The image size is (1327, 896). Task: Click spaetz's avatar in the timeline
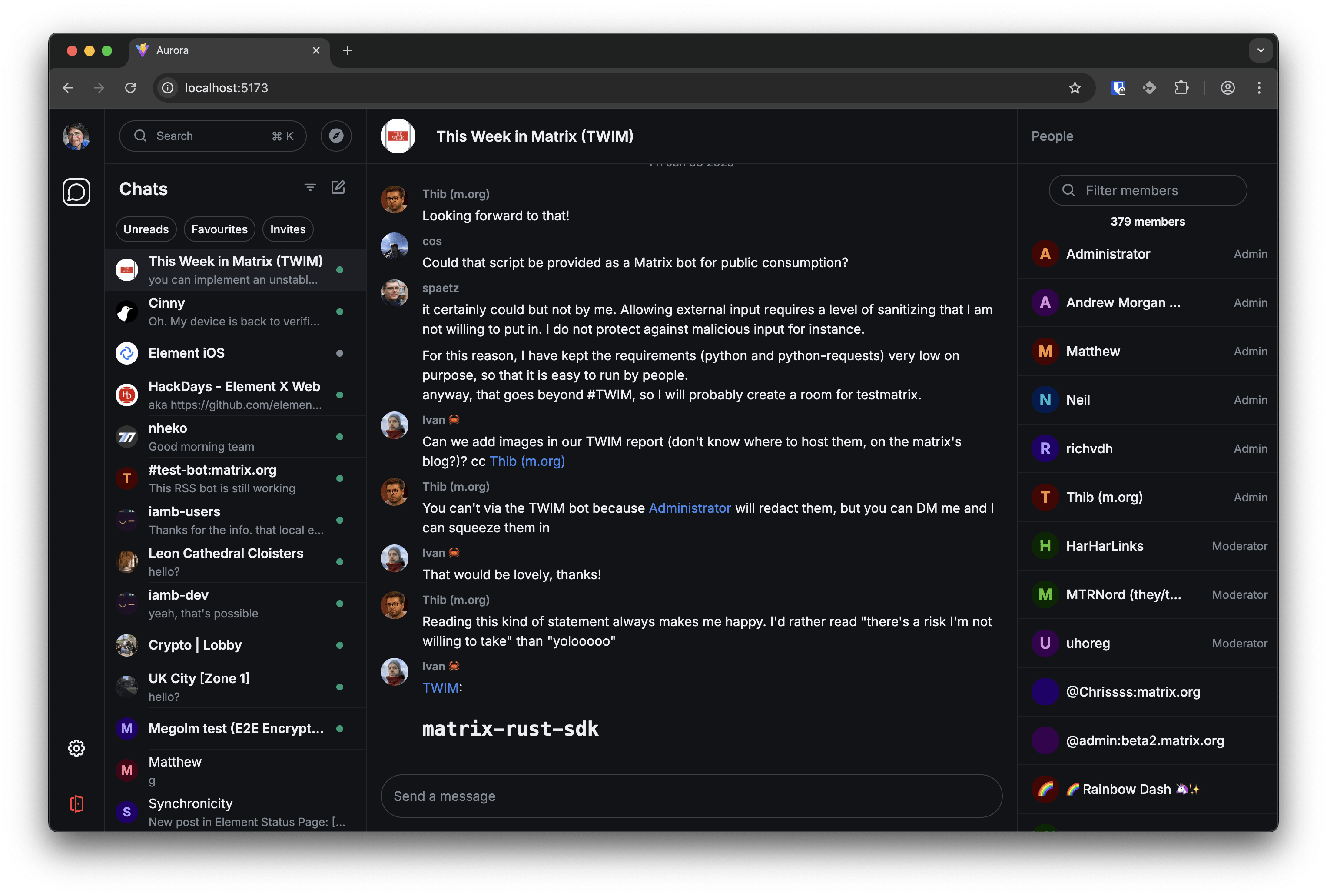point(395,294)
